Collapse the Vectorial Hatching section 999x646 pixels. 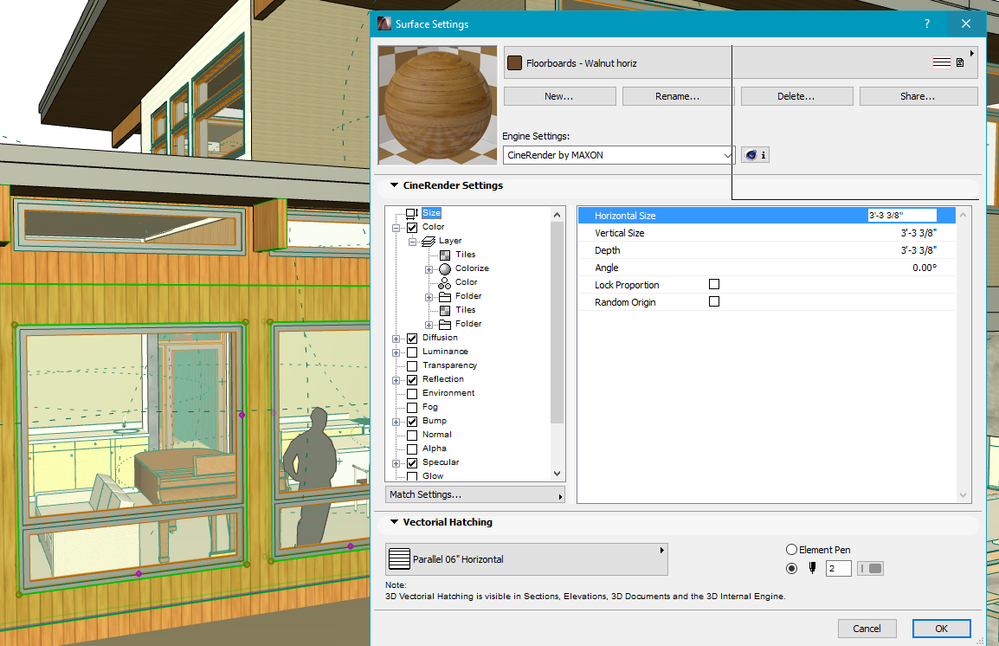coord(394,522)
